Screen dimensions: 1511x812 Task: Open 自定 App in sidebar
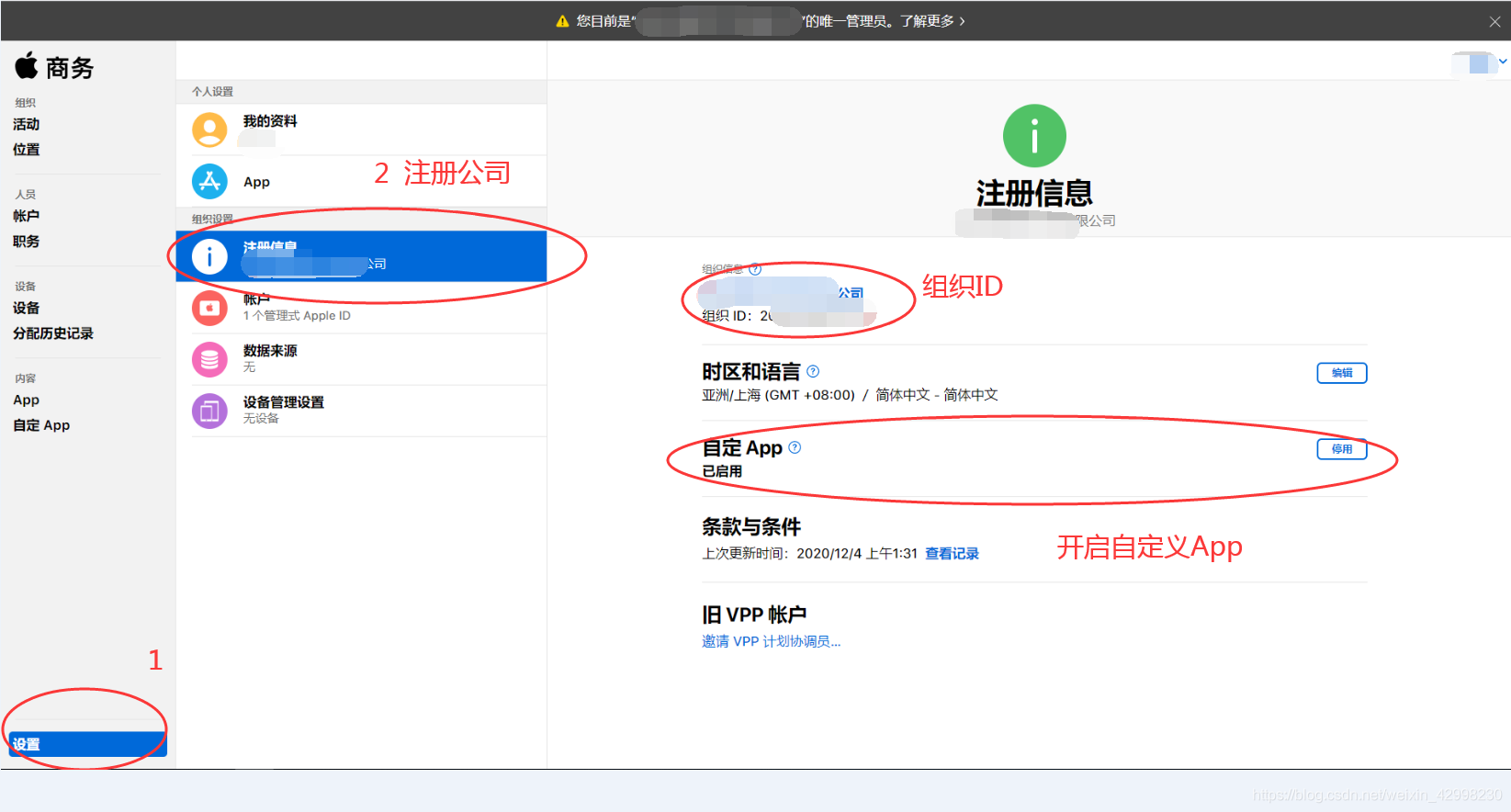[x=41, y=425]
